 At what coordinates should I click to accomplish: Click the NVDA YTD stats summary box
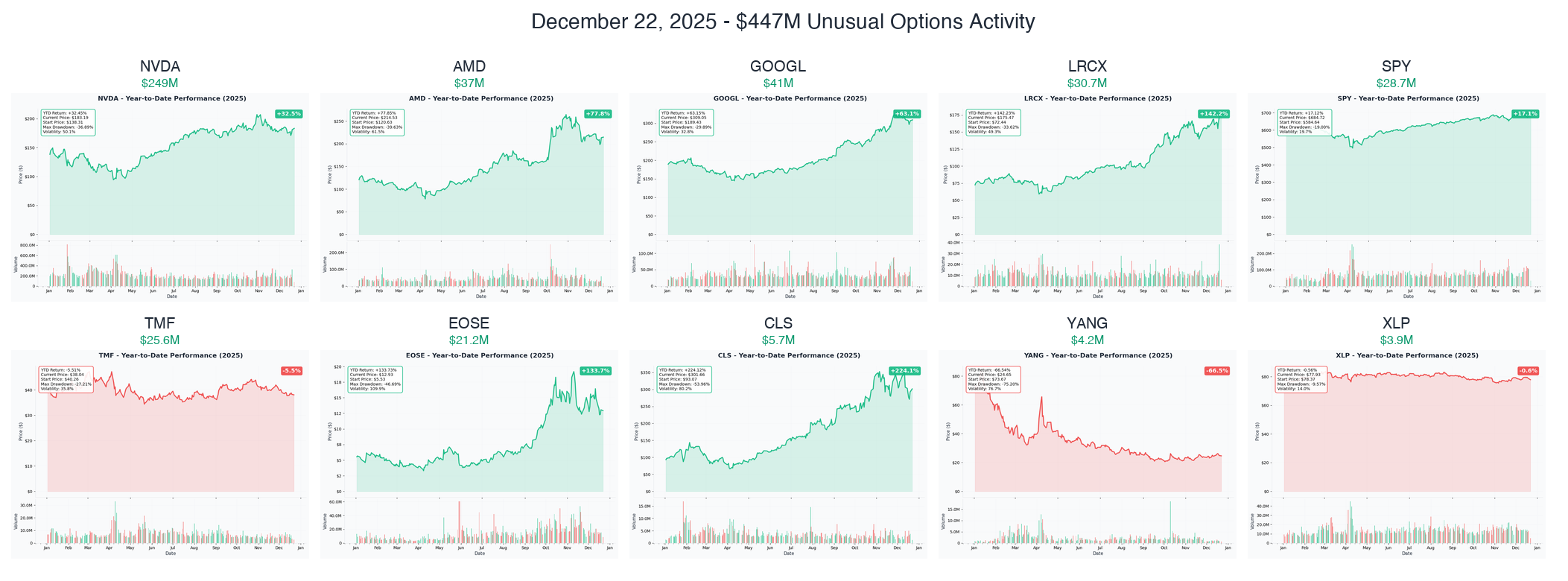pos(69,122)
